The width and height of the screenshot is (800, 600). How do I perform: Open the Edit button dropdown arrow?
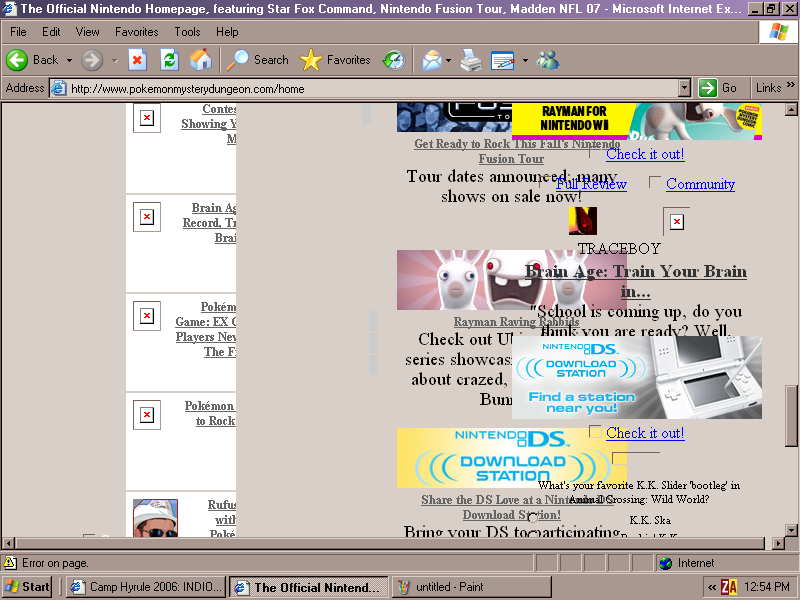[x=525, y=60]
